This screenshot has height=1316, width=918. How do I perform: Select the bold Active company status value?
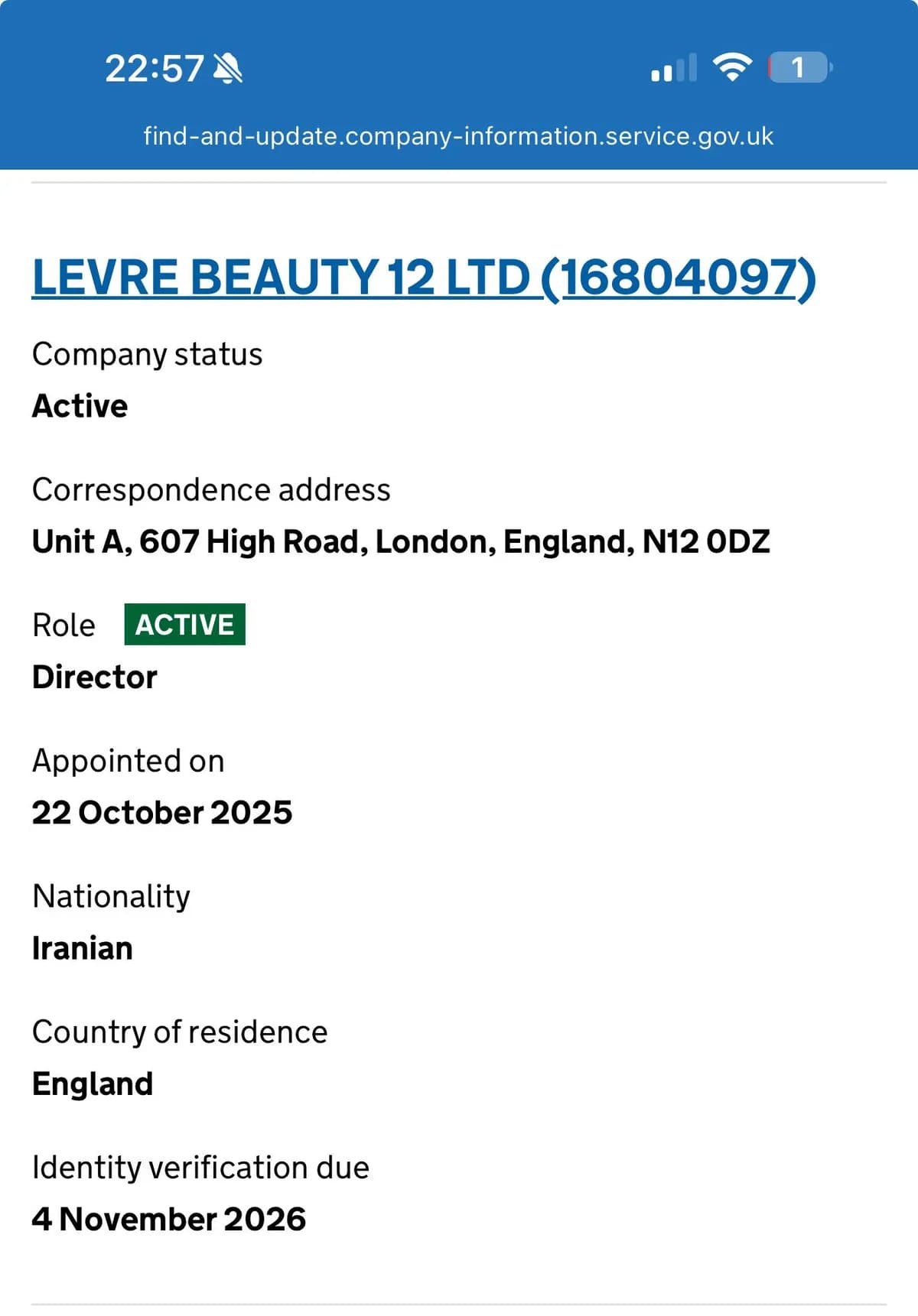[80, 406]
